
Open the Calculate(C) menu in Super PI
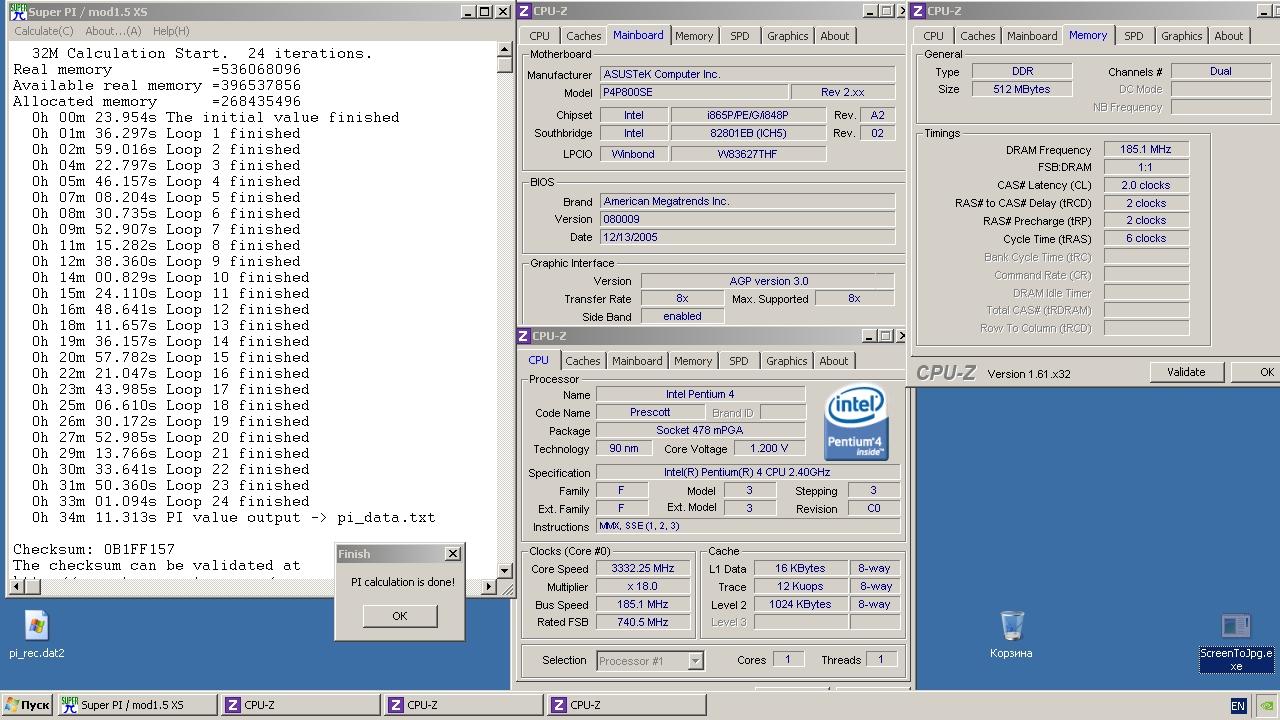(x=44, y=31)
